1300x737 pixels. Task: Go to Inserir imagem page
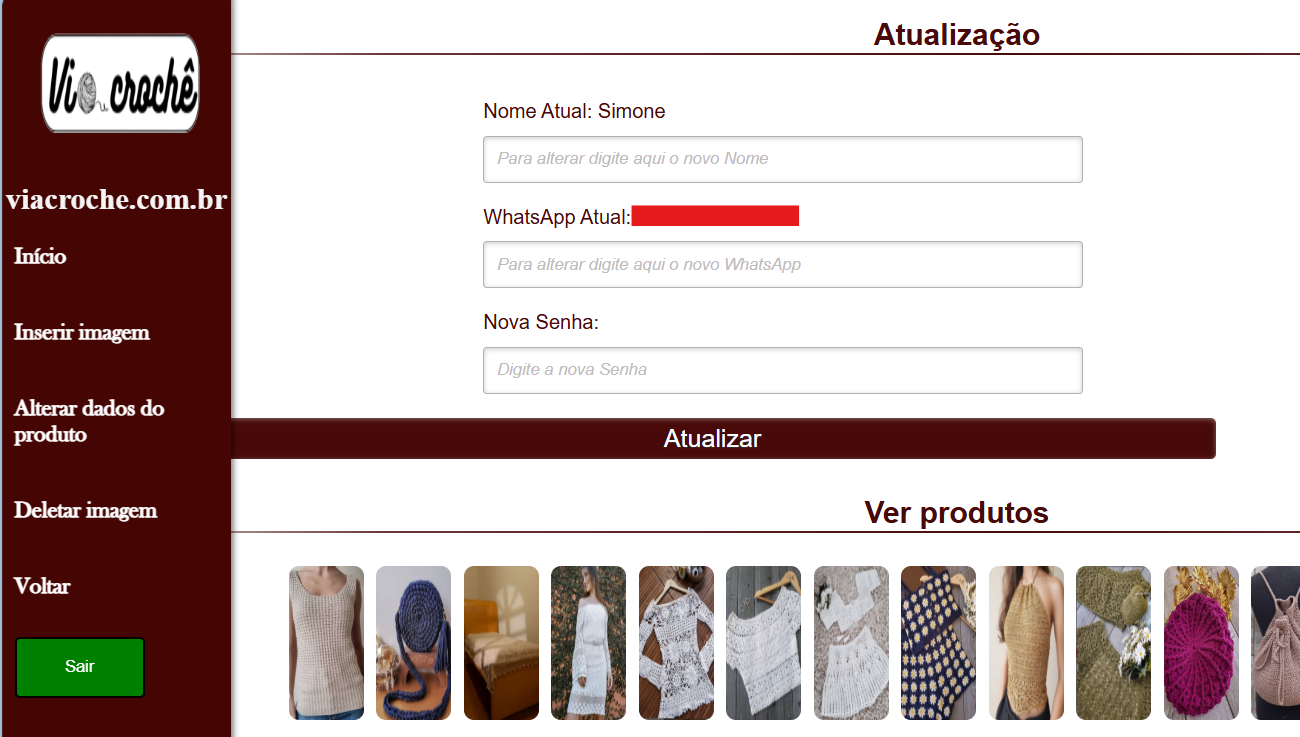82,332
